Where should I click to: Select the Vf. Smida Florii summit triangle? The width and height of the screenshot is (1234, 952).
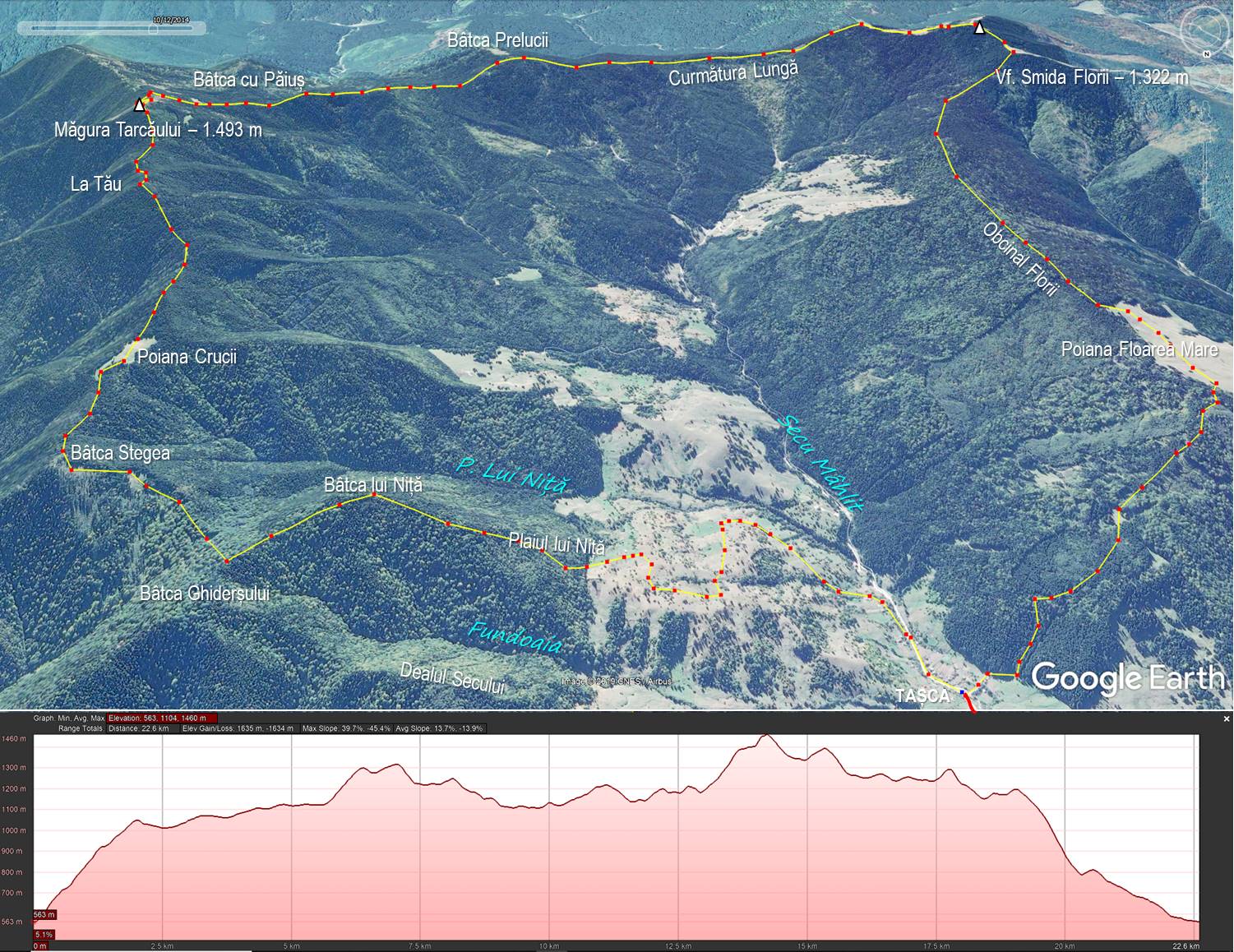pos(979,29)
